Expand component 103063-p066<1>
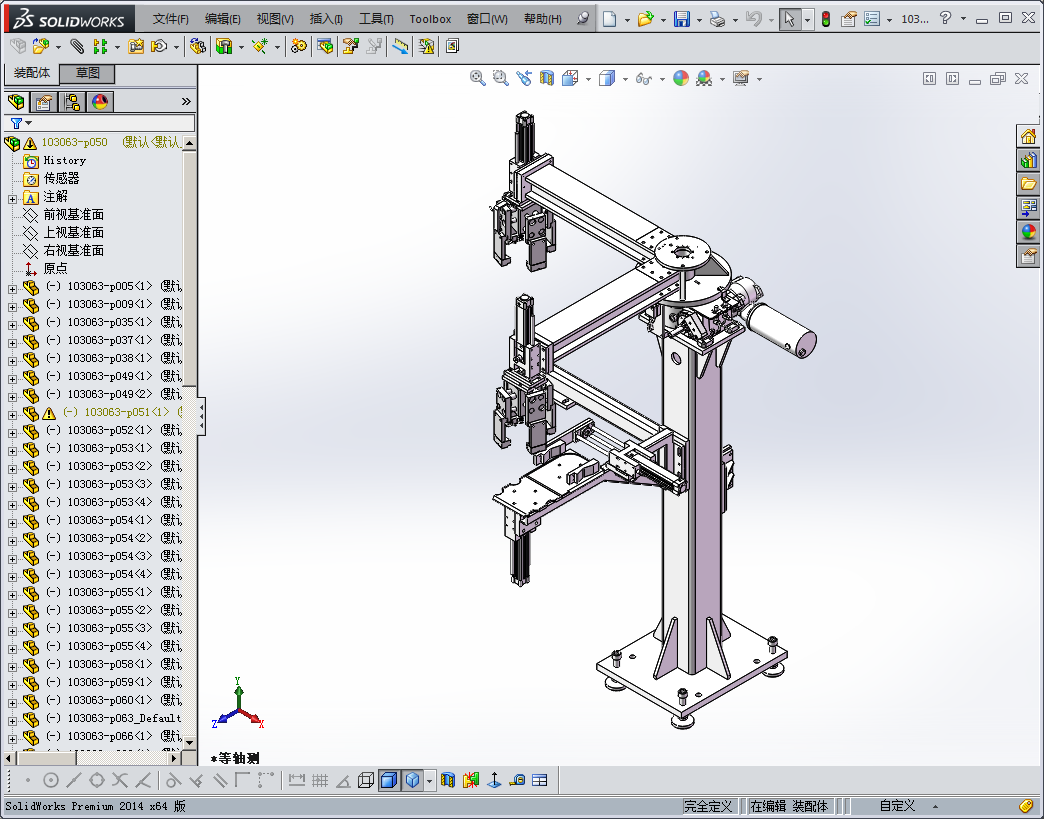 pos(12,738)
